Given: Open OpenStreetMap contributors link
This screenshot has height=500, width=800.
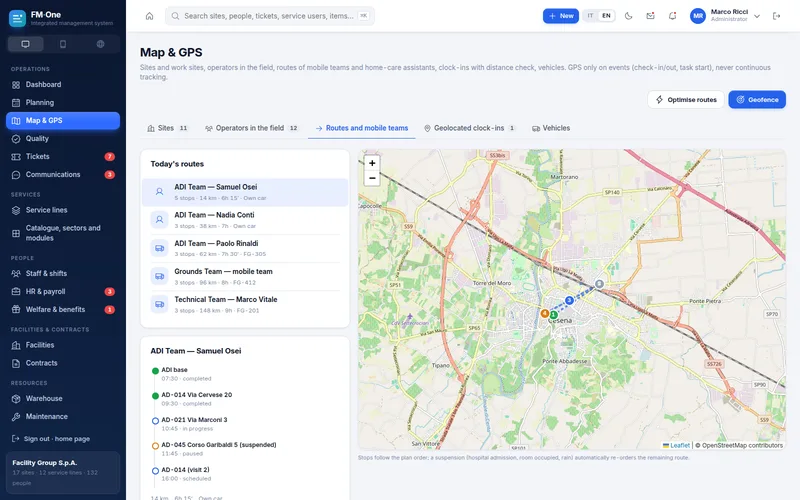Looking at the screenshot, I should (742, 445).
